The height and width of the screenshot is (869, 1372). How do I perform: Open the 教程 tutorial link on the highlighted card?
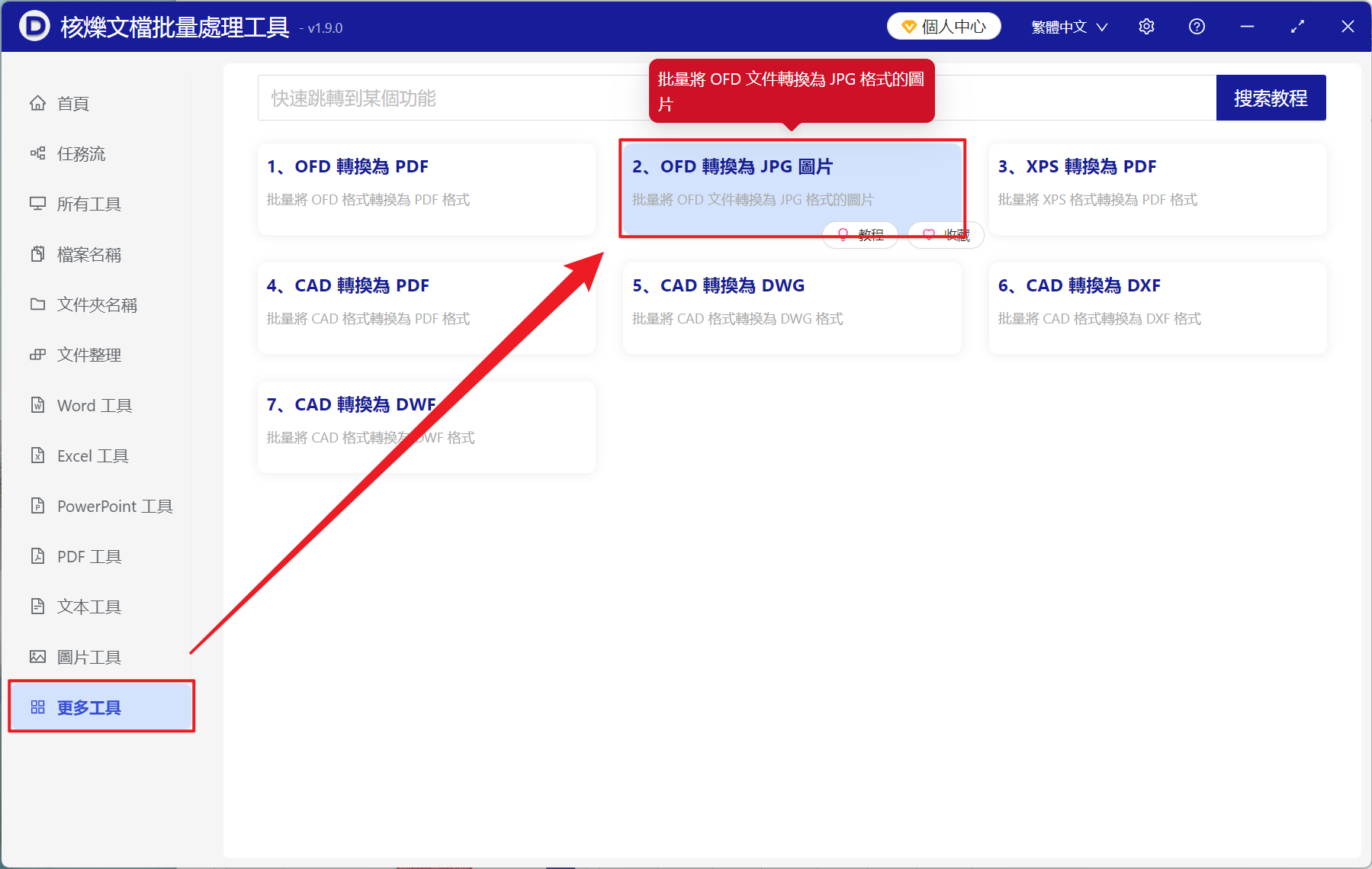tap(860, 235)
